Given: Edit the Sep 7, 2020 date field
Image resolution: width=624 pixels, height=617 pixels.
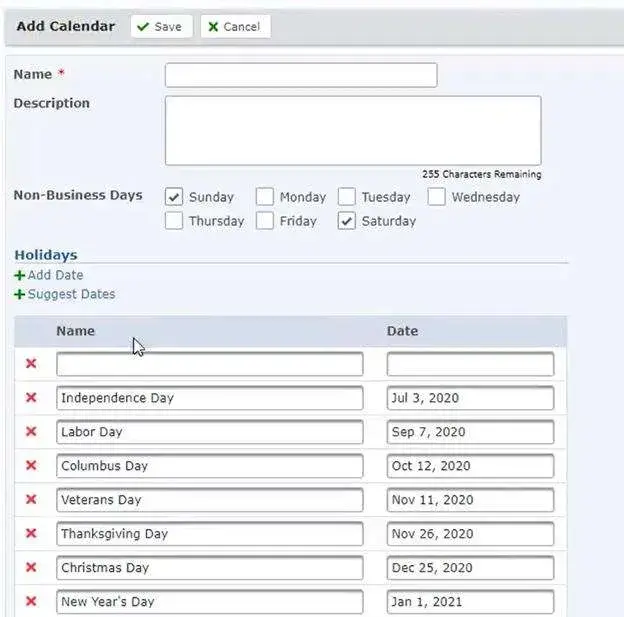Looking at the screenshot, I should pyautogui.click(x=470, y=432).
